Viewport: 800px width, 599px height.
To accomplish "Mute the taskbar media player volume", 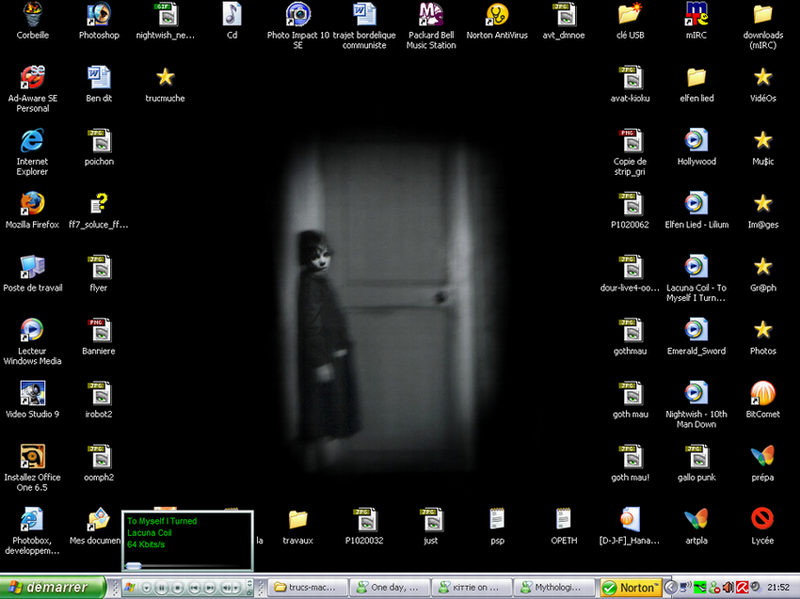I will [226, 588].
